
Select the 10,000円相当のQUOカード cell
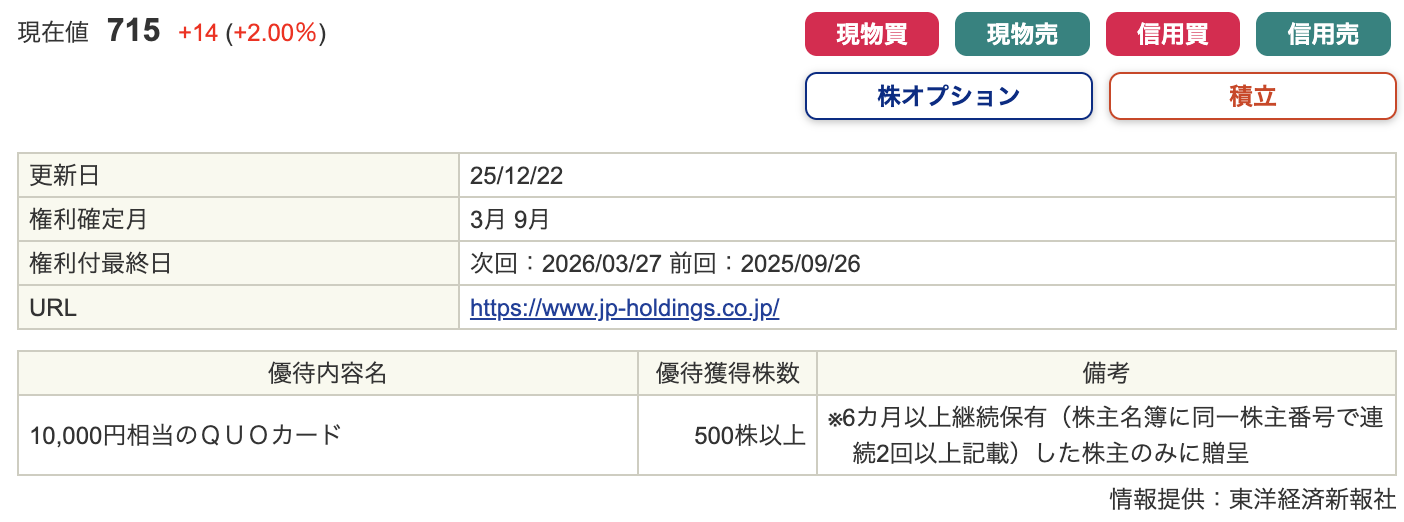click(186, 435)
